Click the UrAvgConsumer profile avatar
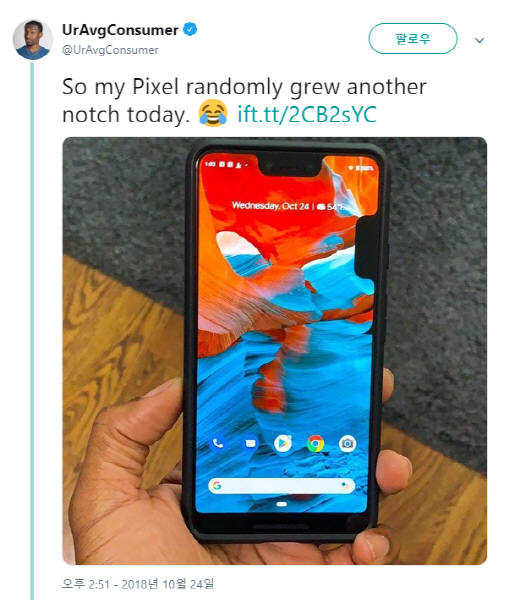The height and width of the screenshot is (600, 515). [32, 40]
